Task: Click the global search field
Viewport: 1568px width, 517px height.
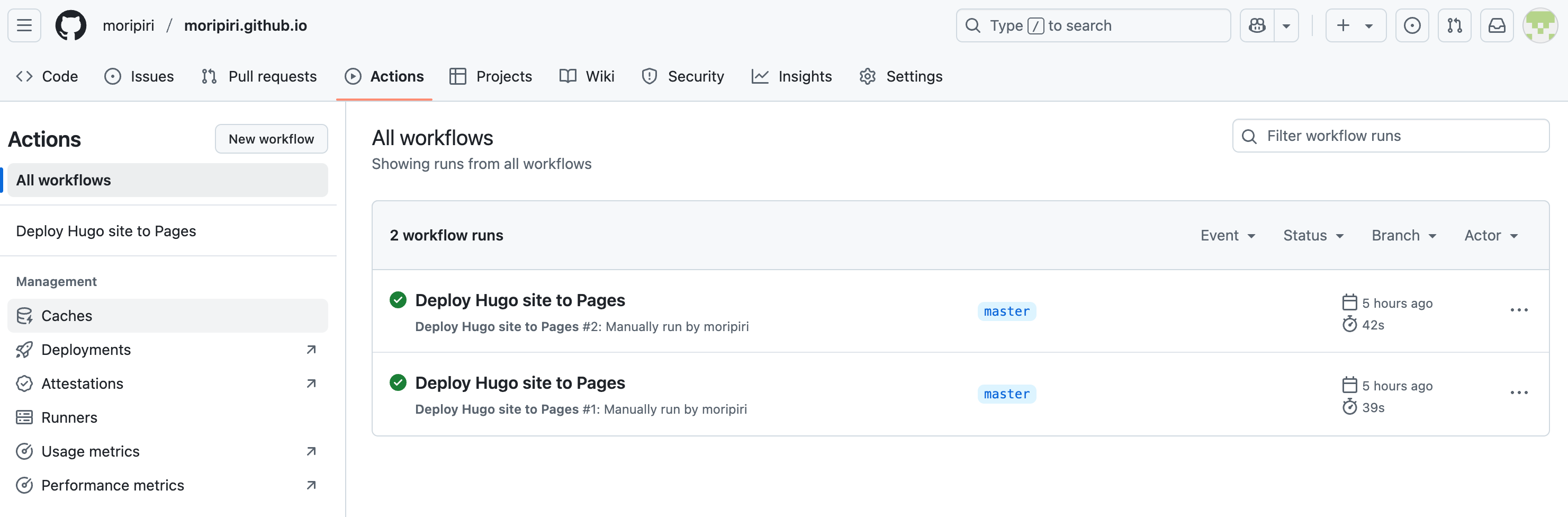Action: point(1093,25)
